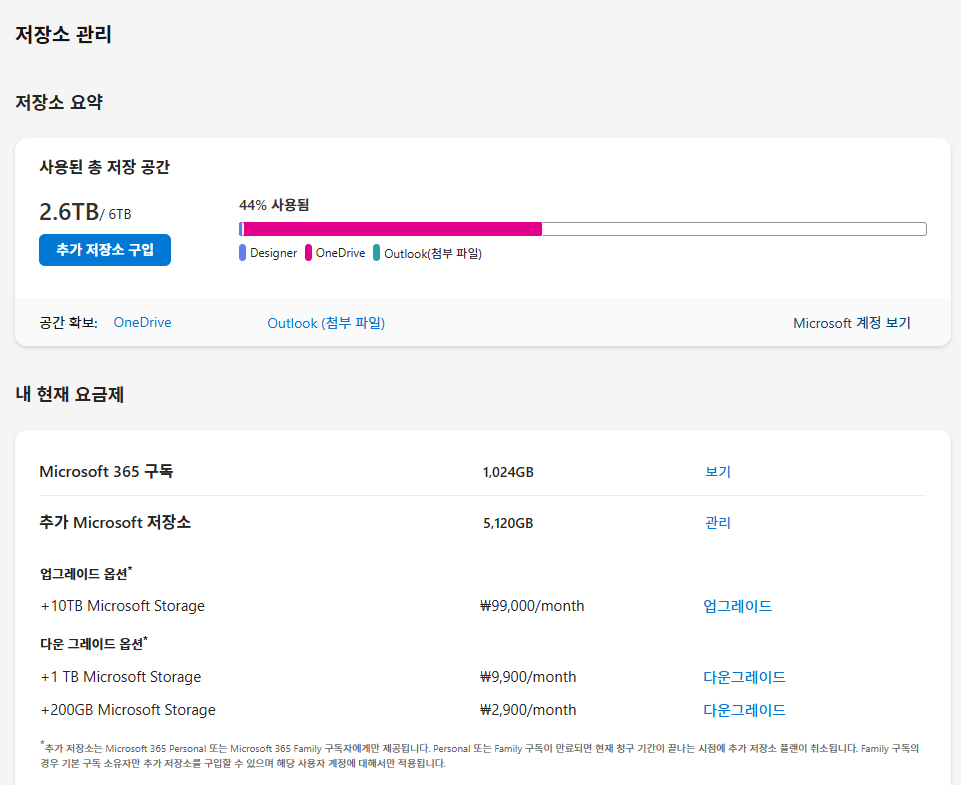Click the 다운 그레이드 옵션 heading

94,643
